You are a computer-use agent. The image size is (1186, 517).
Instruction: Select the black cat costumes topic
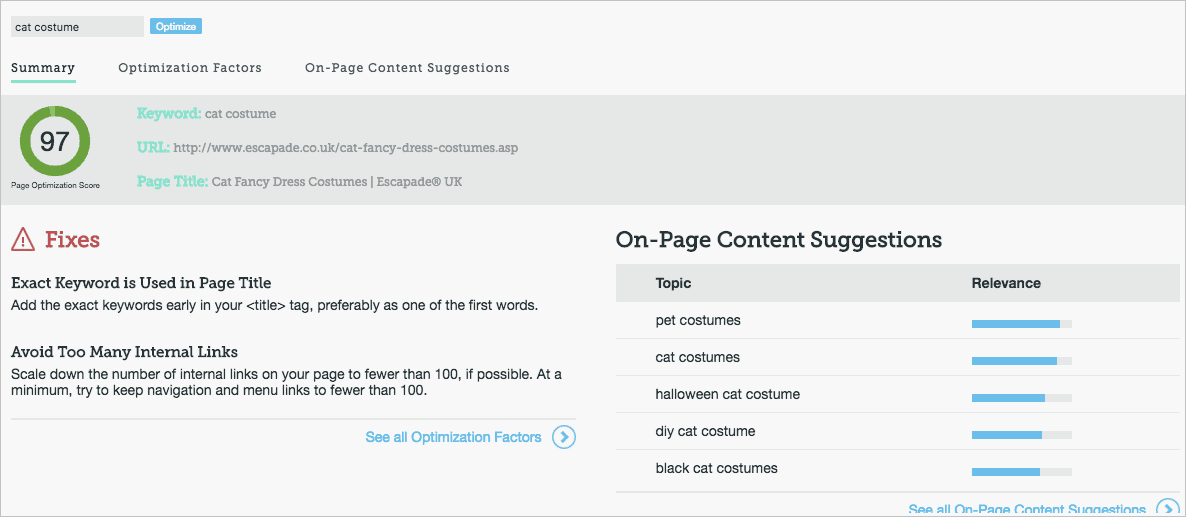pyautogui.click(x=716, y=469)
